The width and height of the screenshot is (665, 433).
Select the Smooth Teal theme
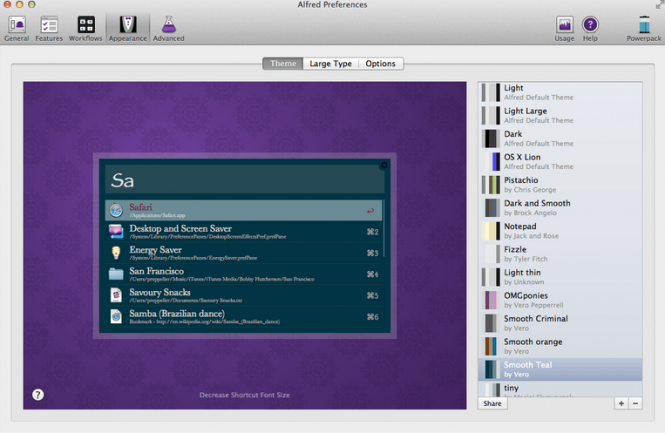pos(560,369)
